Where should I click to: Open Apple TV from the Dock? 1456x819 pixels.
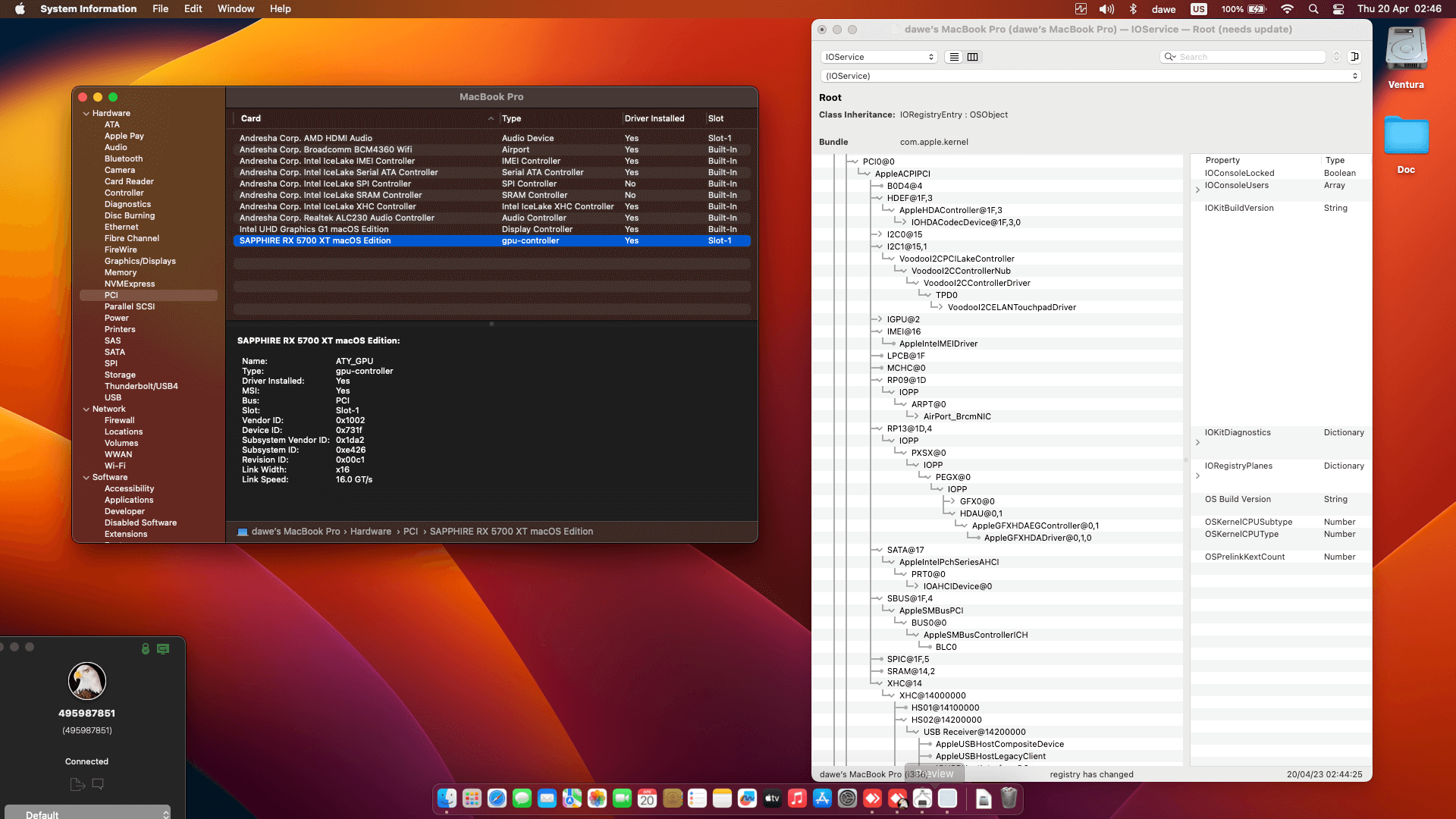772,799
